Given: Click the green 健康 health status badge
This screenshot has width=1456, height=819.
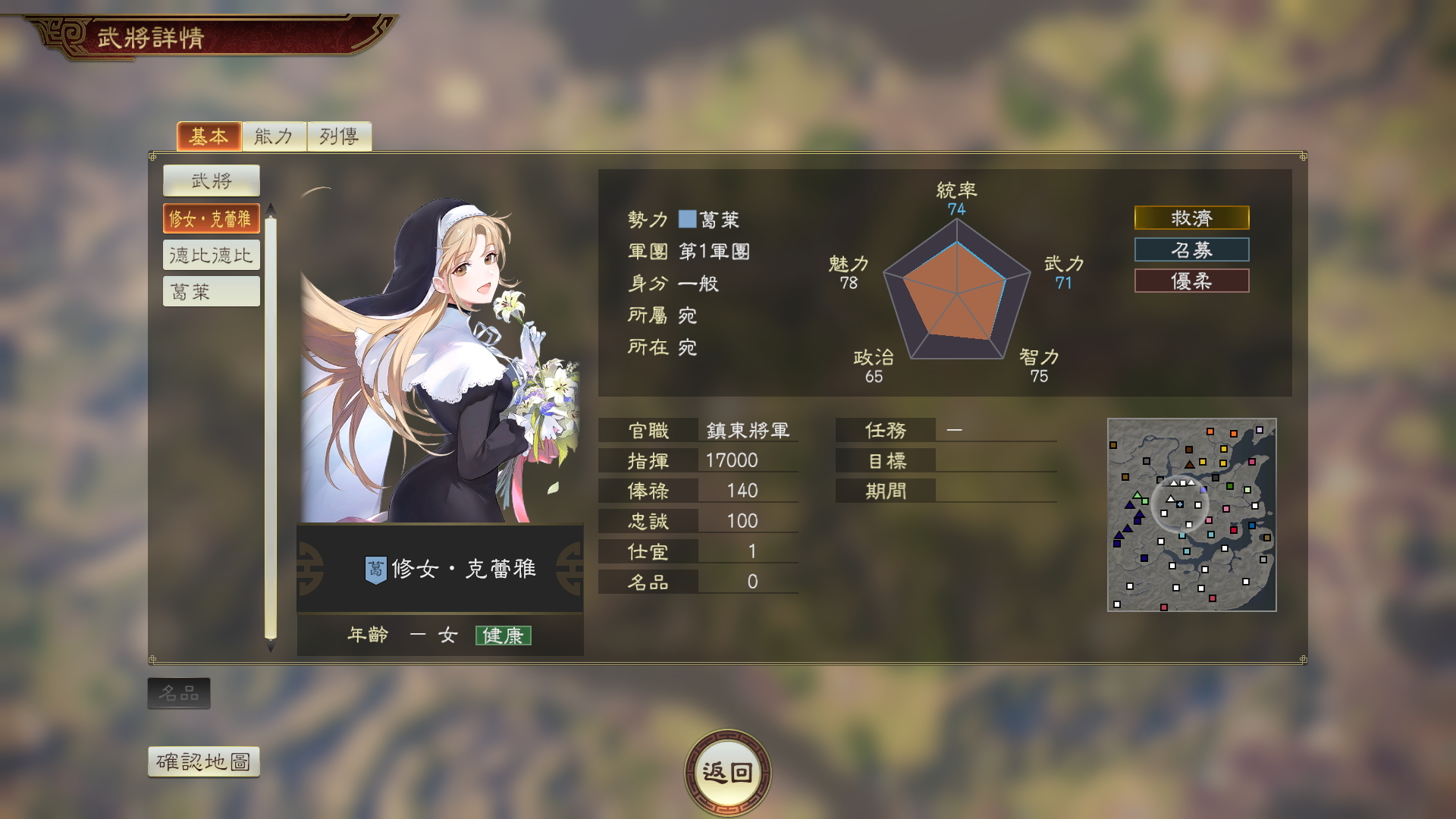Looking at the screenshot, I should [503, 635].
